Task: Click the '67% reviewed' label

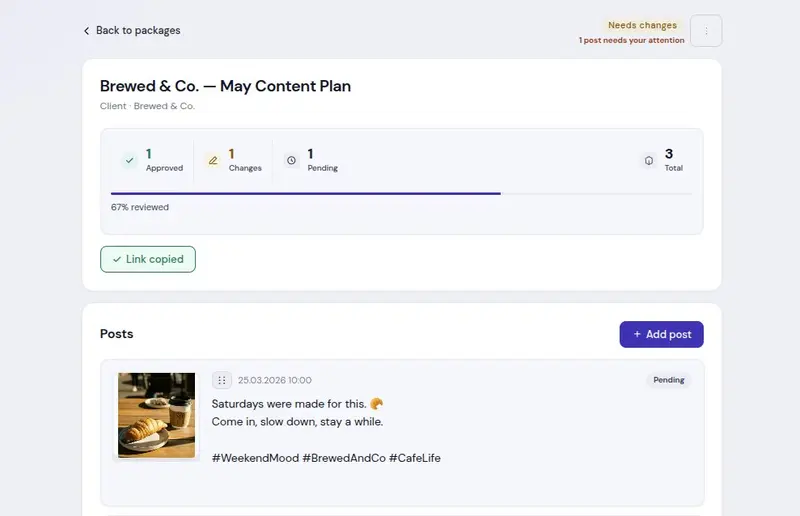Action: pos(140,207)
